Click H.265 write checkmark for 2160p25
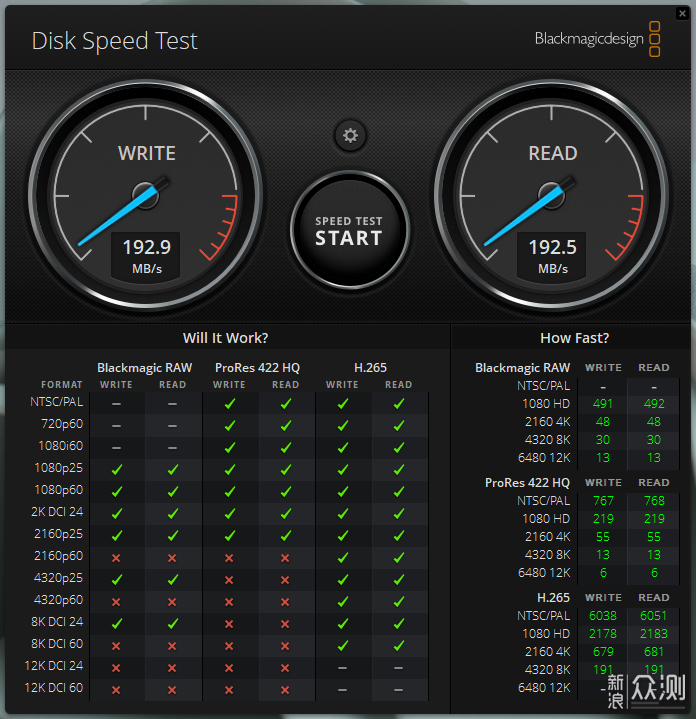696x719 pixels. tap(342, 536)
